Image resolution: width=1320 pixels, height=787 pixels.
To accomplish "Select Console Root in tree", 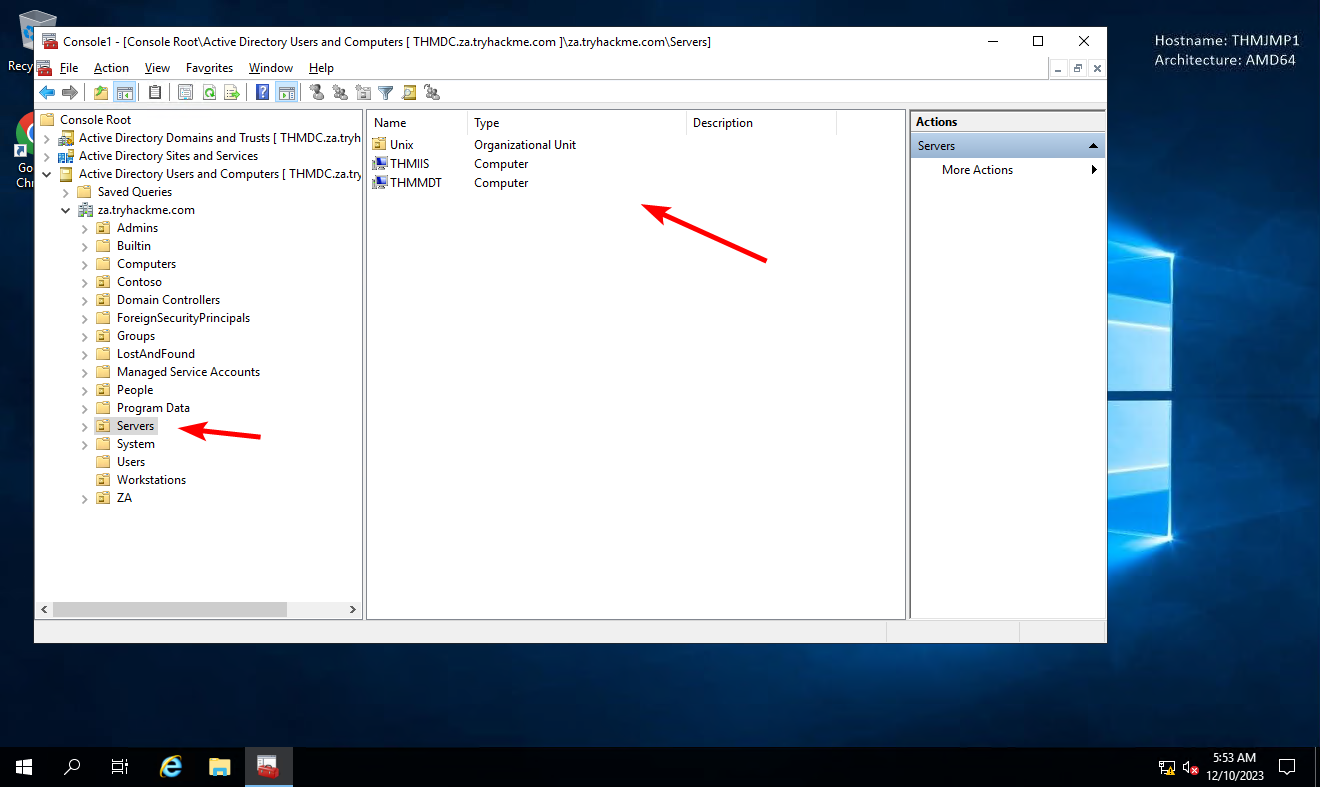I will pyautogui.click(x=95, y=120).
